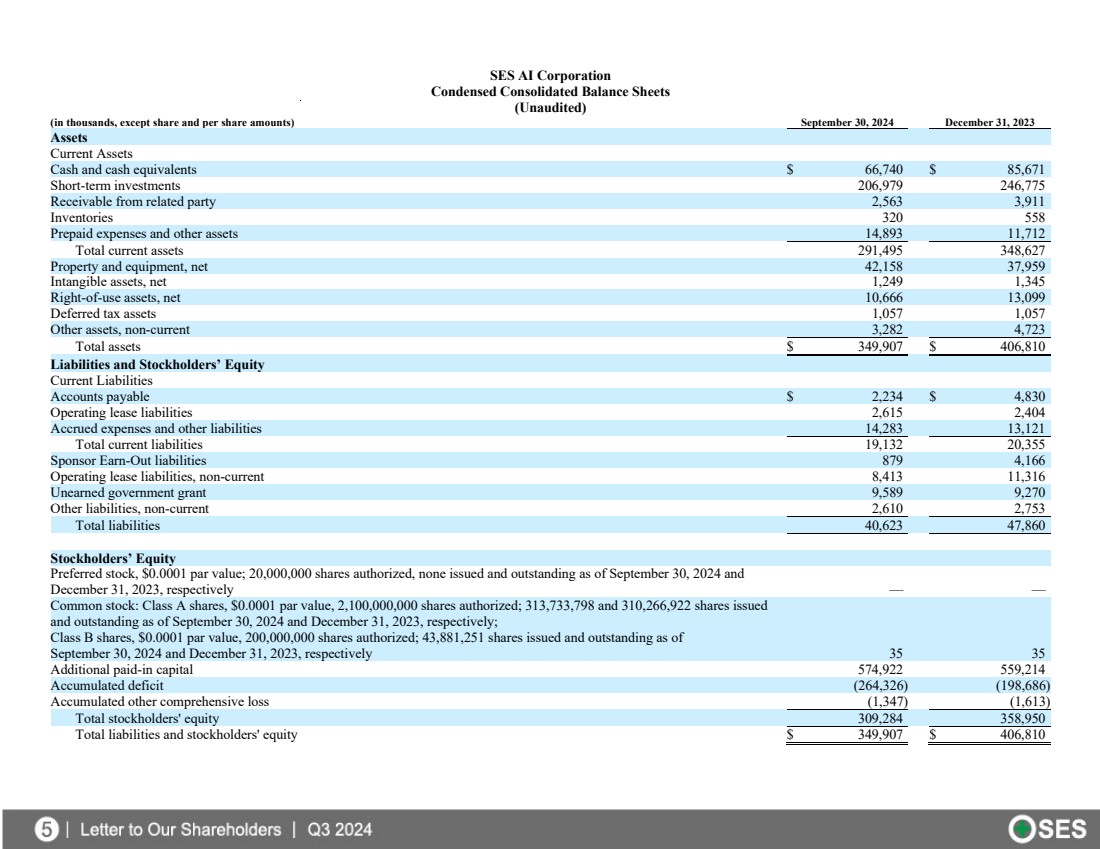
Task: Click the 'Total assets' row label
Action: pyautogui.click(x=108, y=347)
